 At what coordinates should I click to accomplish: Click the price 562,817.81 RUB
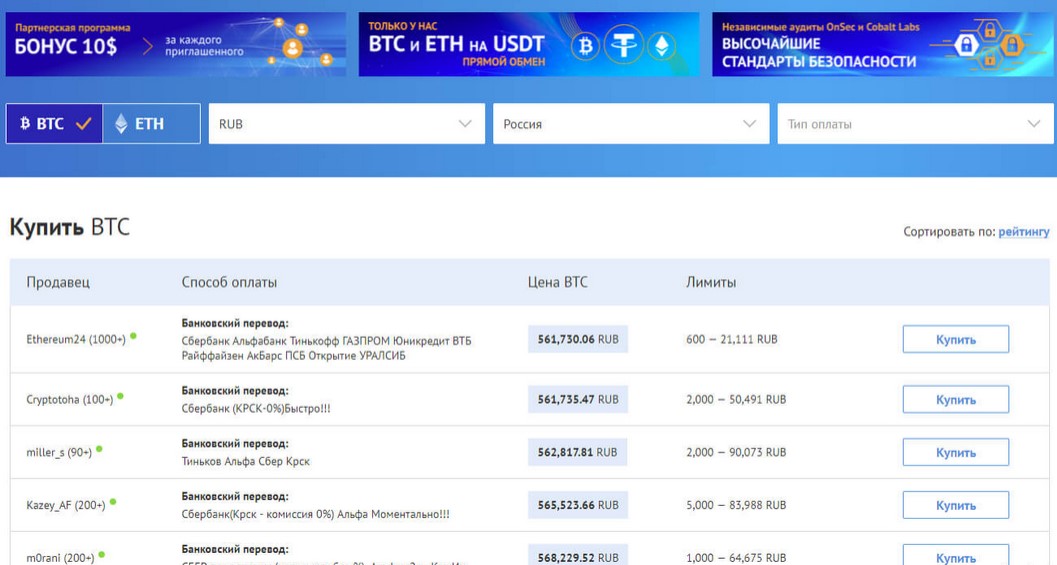(x=578, y=452)
